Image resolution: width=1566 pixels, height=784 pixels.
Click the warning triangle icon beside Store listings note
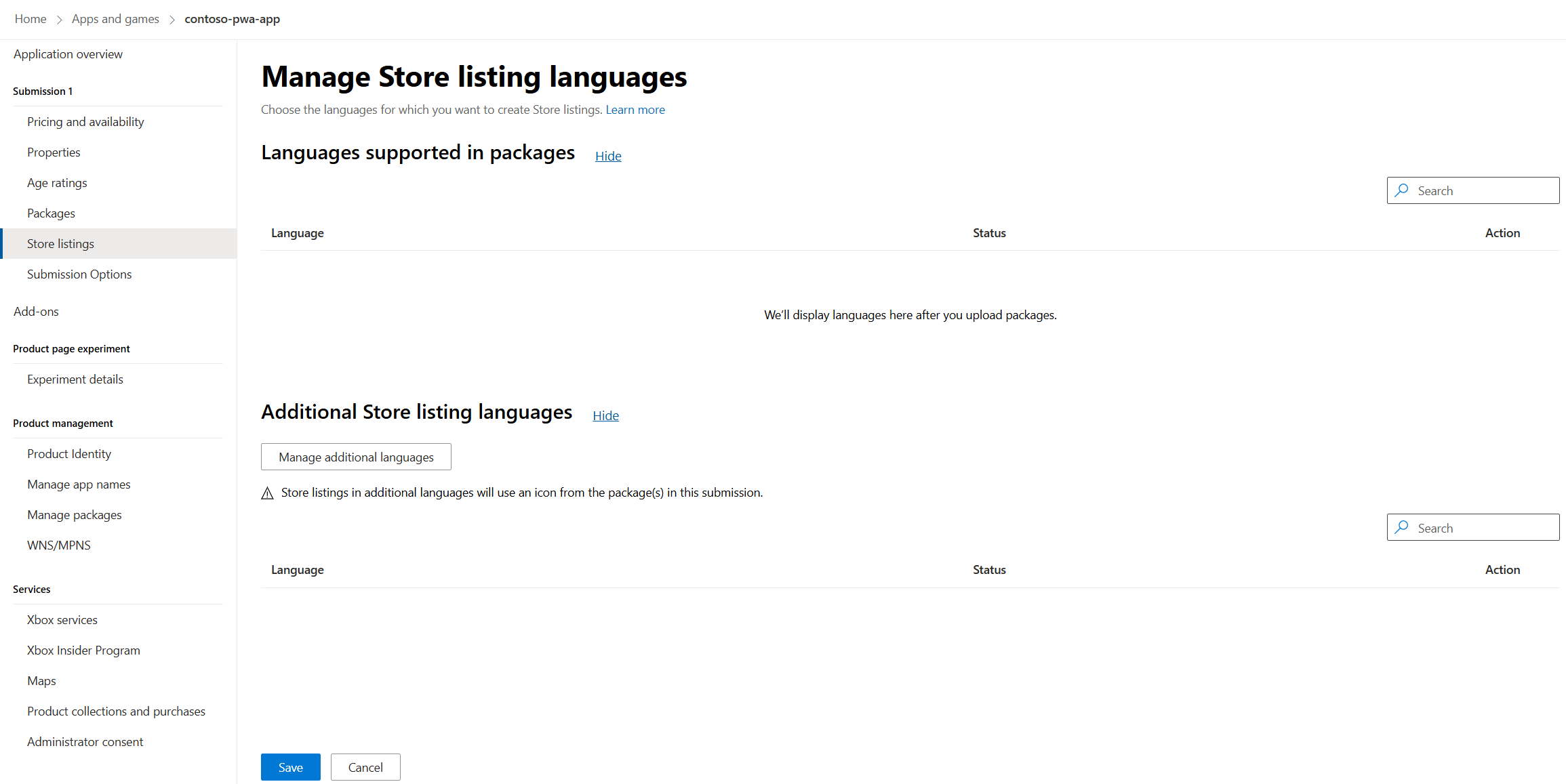pos(267,493)
